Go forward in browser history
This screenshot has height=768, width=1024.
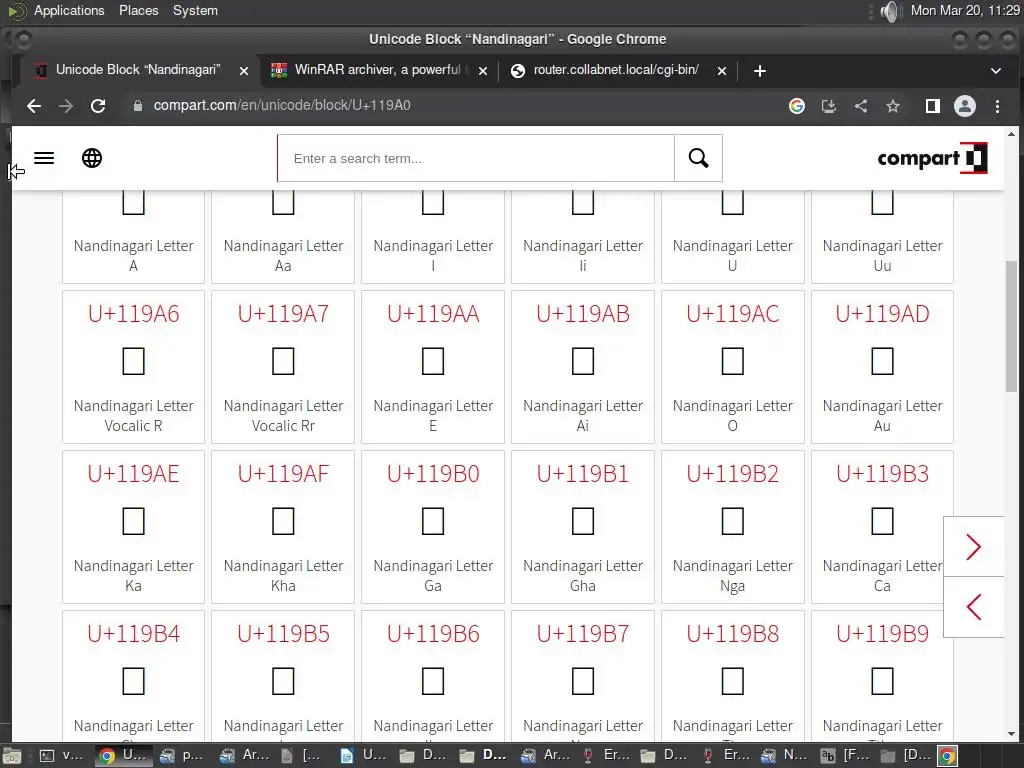point(66,106)
